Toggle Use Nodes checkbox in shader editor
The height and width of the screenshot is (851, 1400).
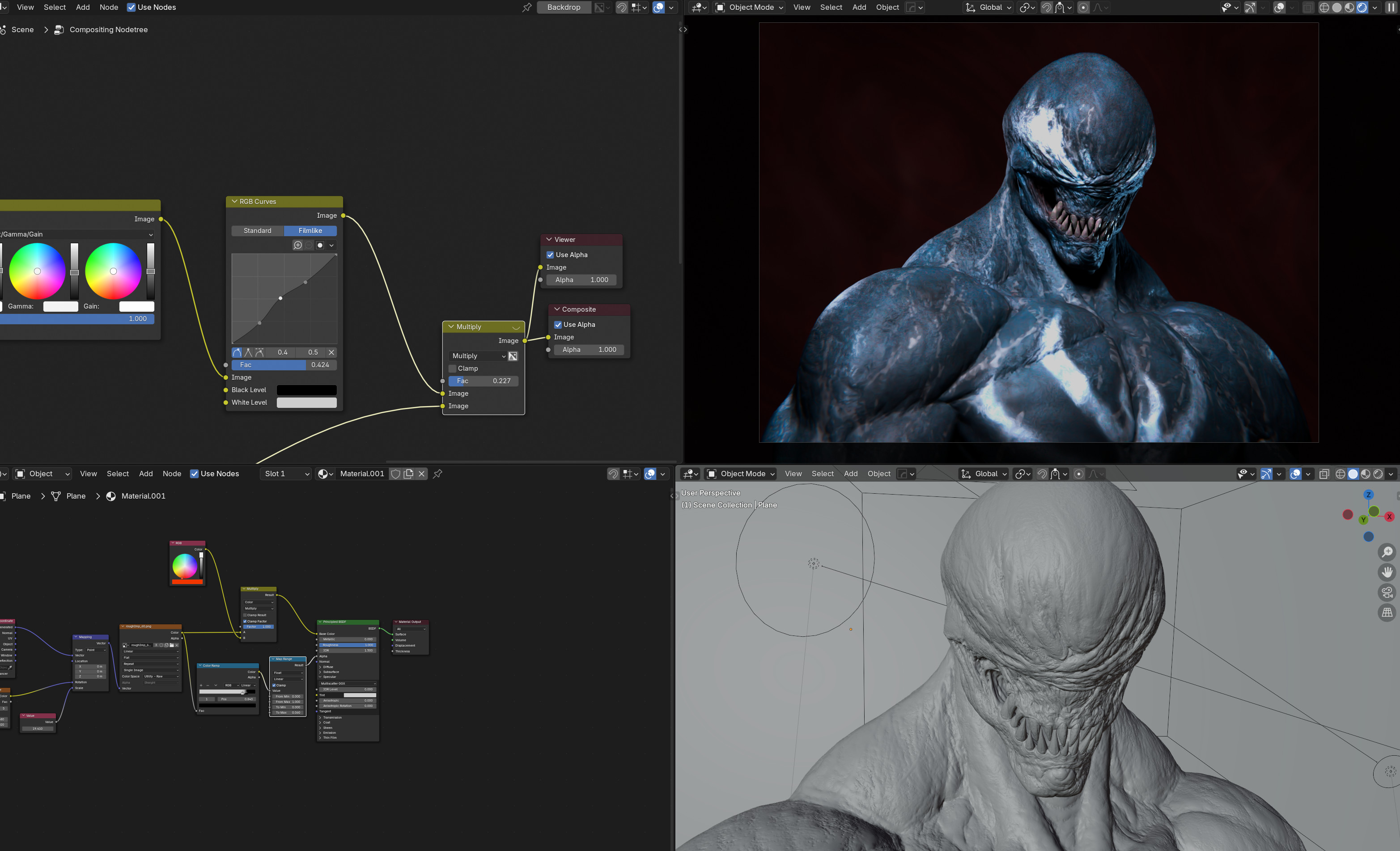tap(194, 474)
